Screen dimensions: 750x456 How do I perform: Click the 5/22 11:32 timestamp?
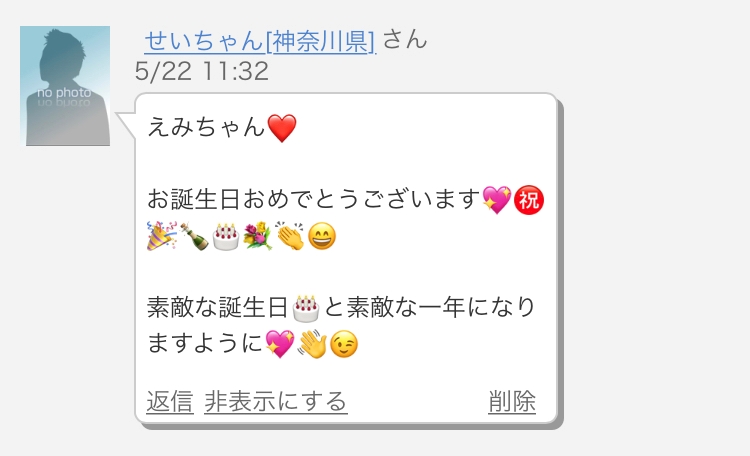tap(201, 71)
